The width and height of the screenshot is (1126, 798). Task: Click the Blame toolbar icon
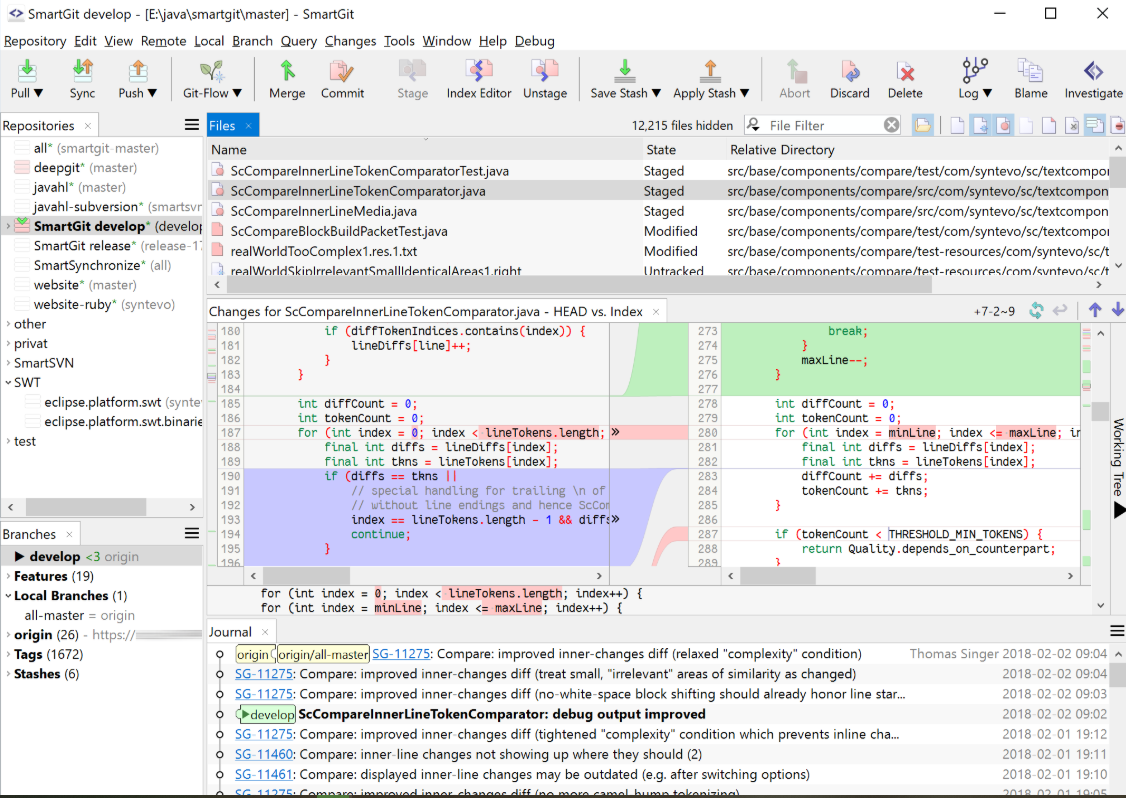(x=1030, y=70)
